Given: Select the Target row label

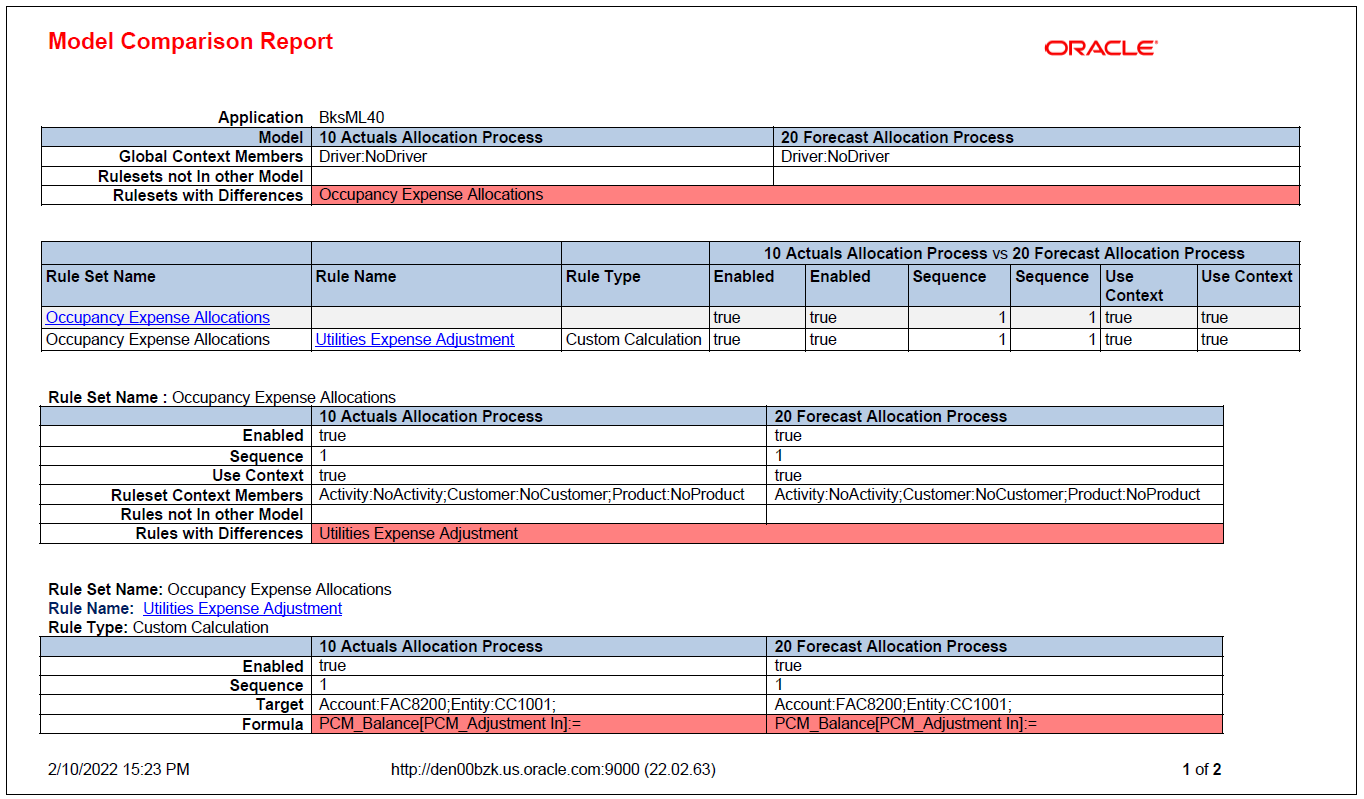Looking at the screenshot, I should 279,705.
